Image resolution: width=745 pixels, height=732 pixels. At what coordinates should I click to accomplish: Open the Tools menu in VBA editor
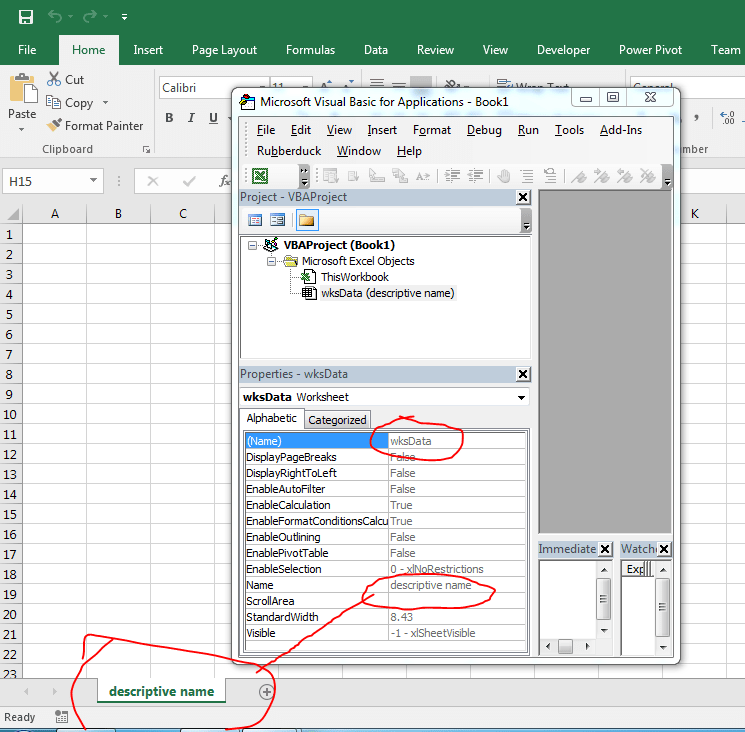click(569, 130)
